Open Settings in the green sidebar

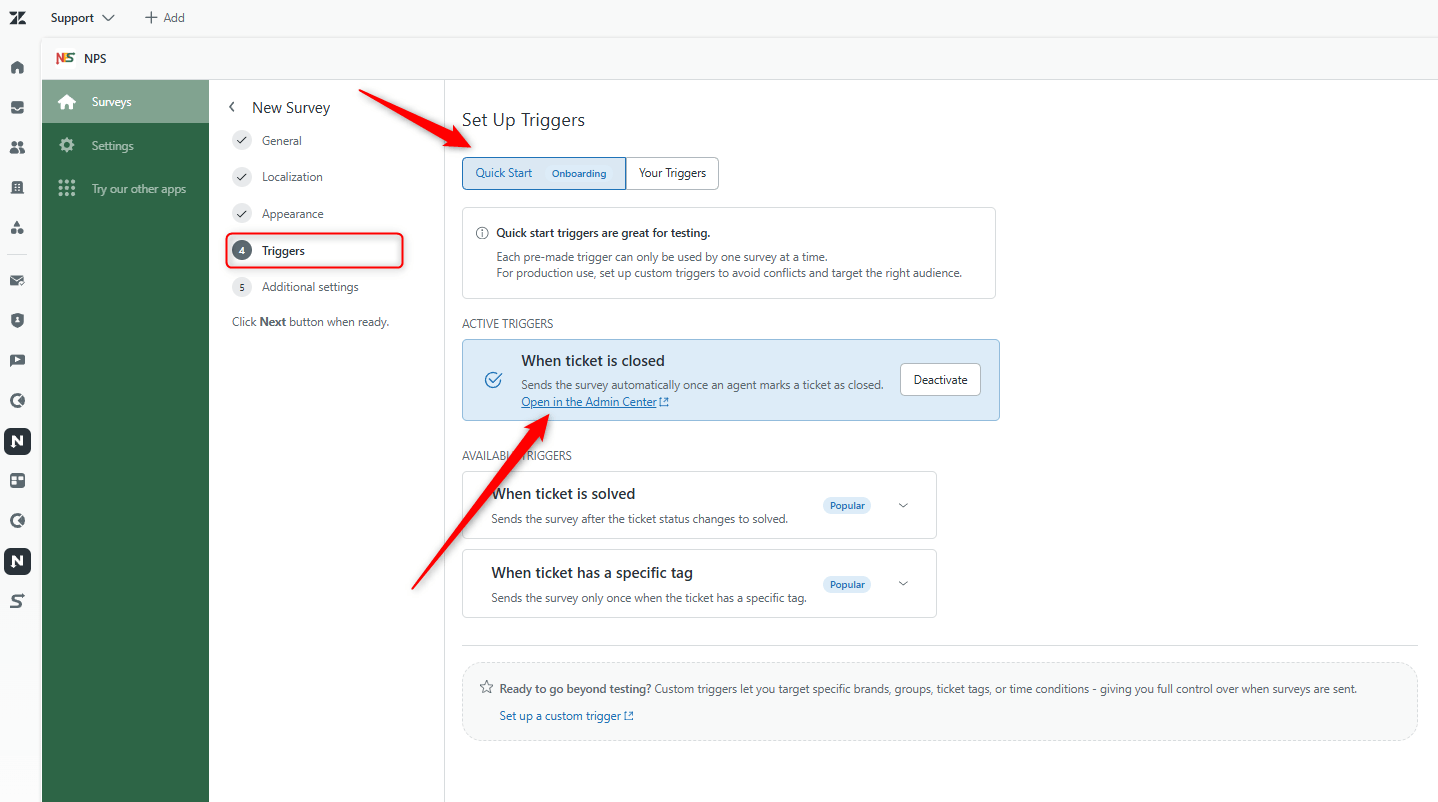point(126,145)
